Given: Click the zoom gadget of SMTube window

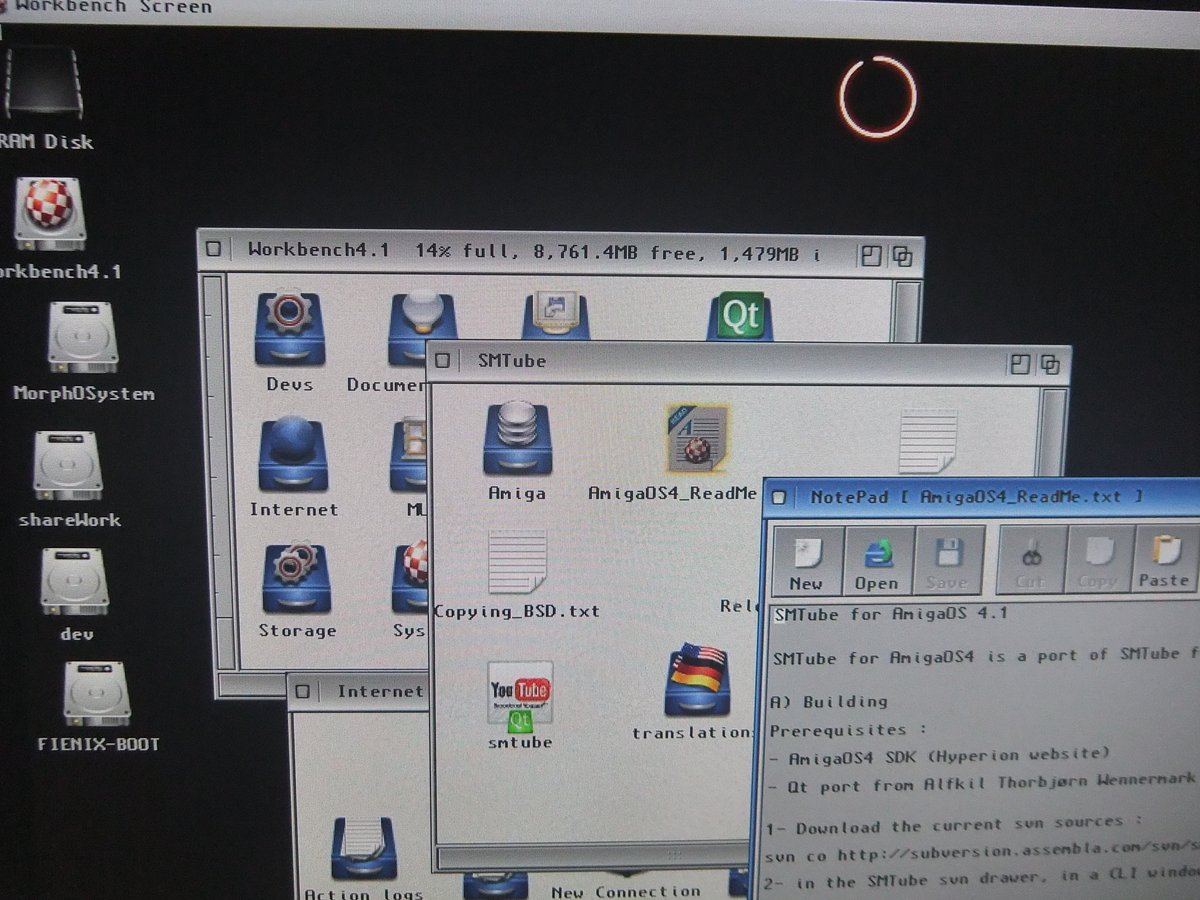Looking at the screenshot, I should pos(1020,363).
